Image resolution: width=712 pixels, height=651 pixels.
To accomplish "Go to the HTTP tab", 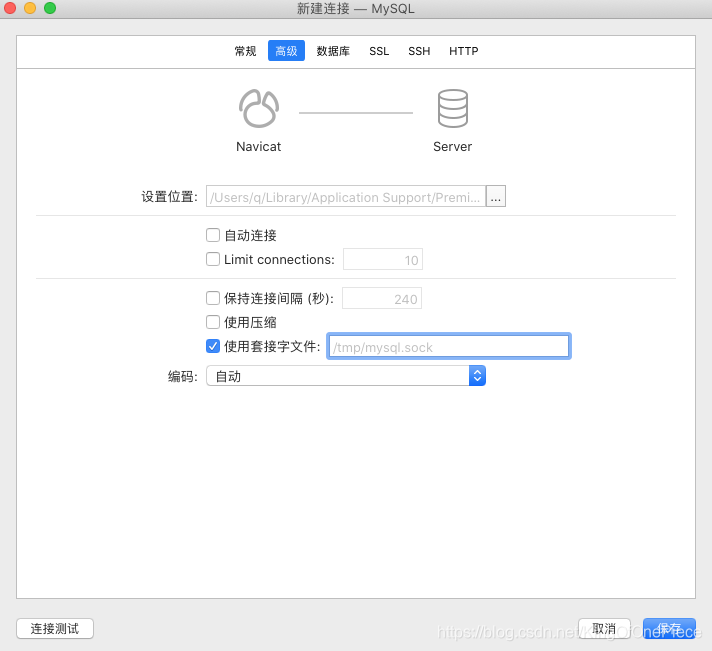I will click(464, 51).
